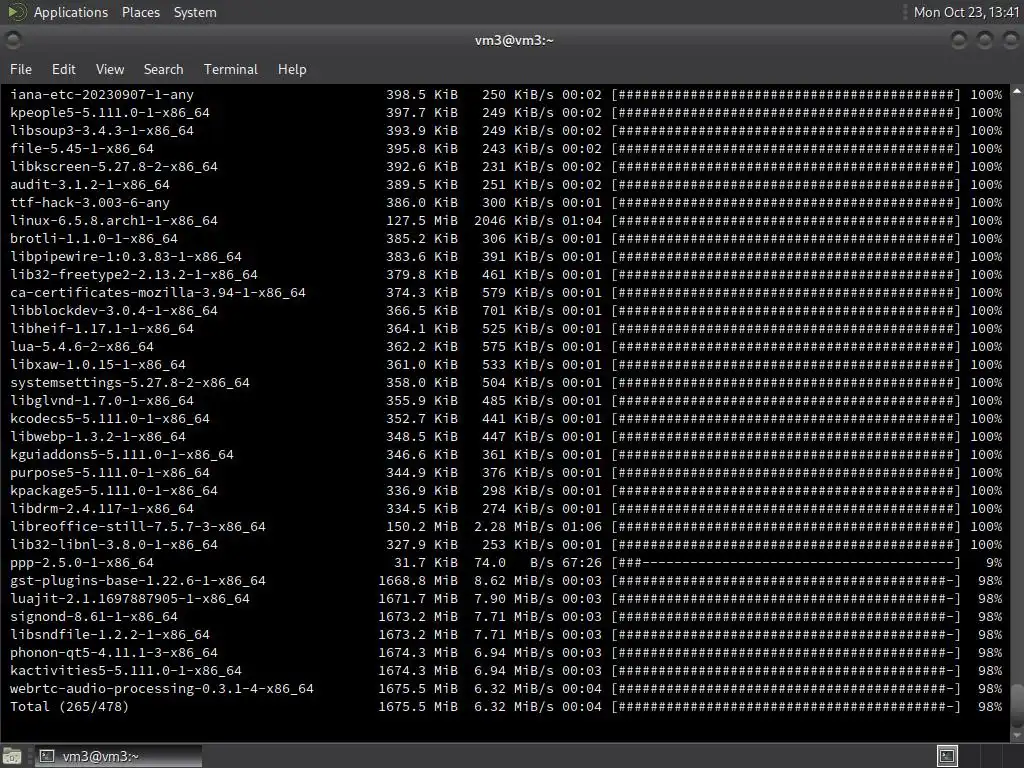Click the text libxaw-1.0.15-1-x86_64
The image size is (1024, 768).
(98, 365)
